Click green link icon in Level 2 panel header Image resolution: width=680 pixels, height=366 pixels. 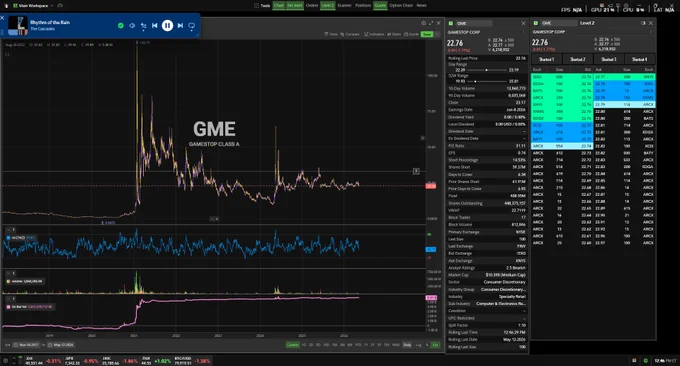point(536,23)
